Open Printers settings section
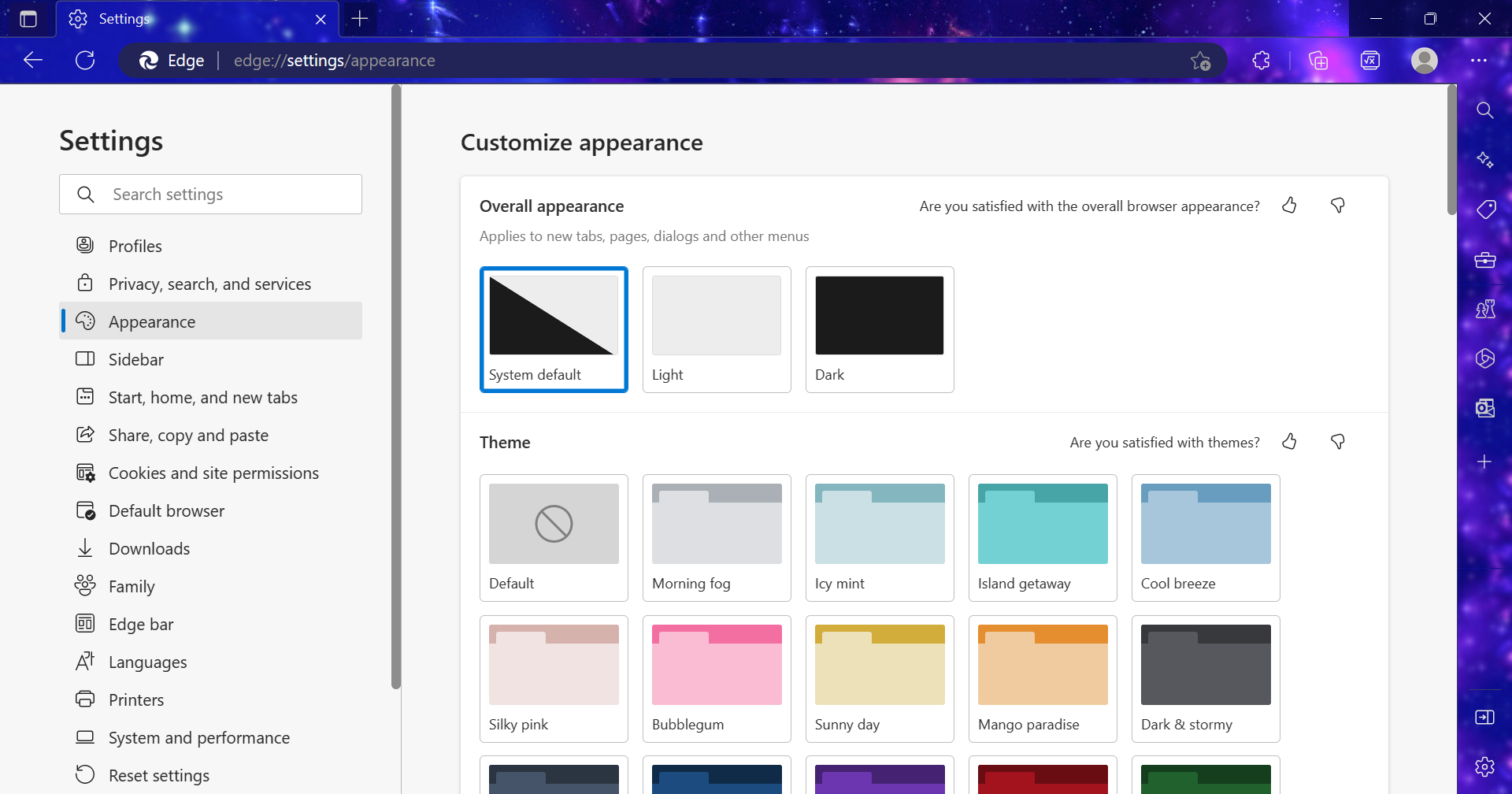The height and width of the screenshot is (794, 1512). coord(210,699)
